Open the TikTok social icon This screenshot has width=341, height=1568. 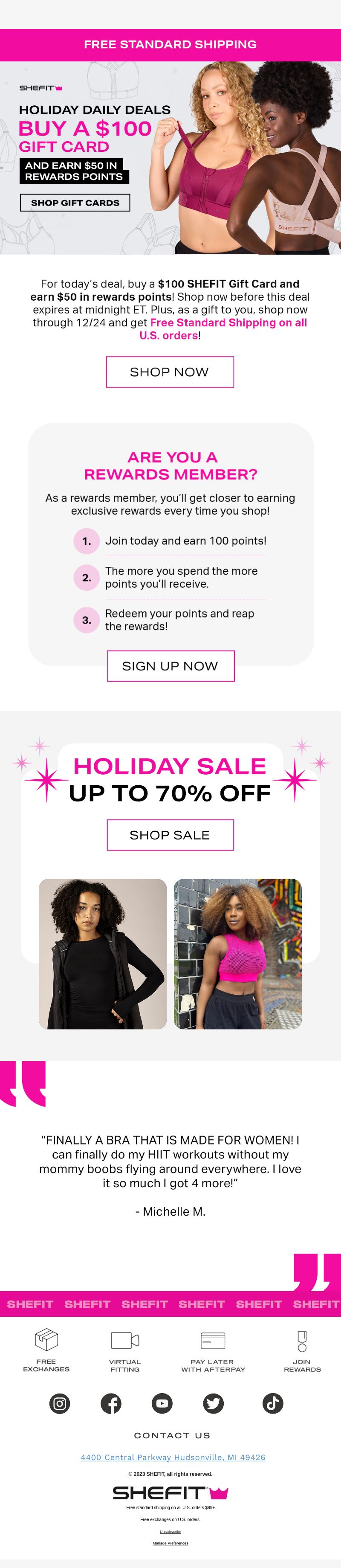coord(272,1403)
